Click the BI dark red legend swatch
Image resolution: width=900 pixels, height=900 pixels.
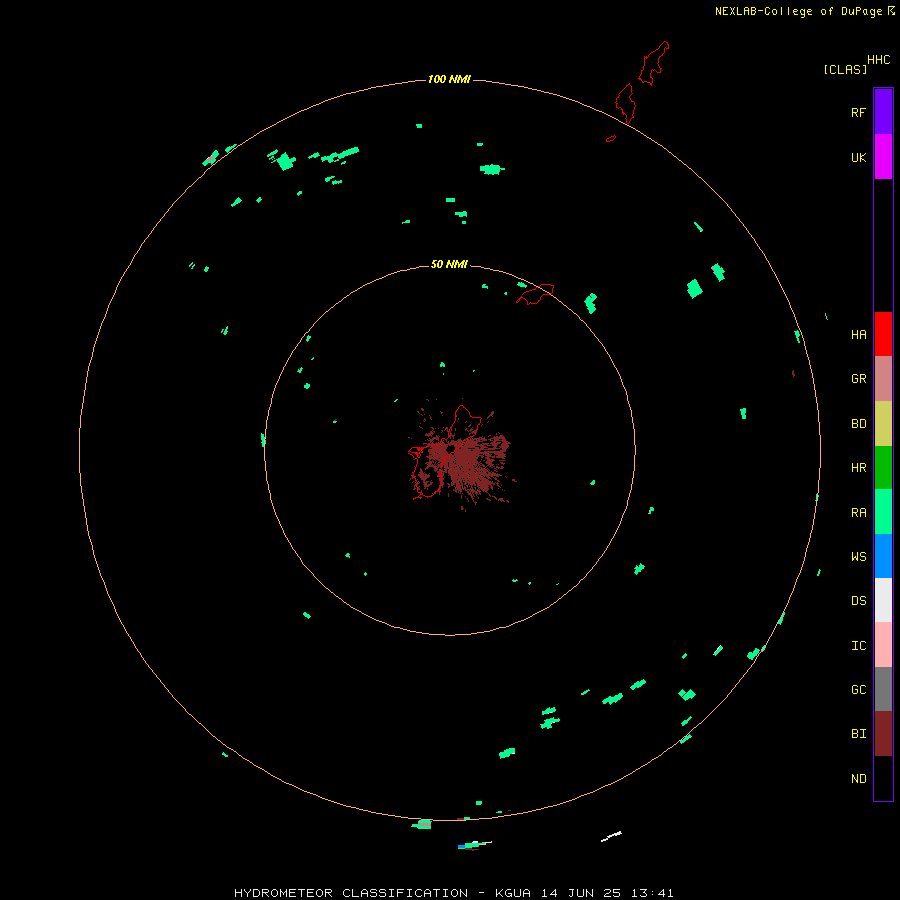pyautogui.click(x=883, y=734)
